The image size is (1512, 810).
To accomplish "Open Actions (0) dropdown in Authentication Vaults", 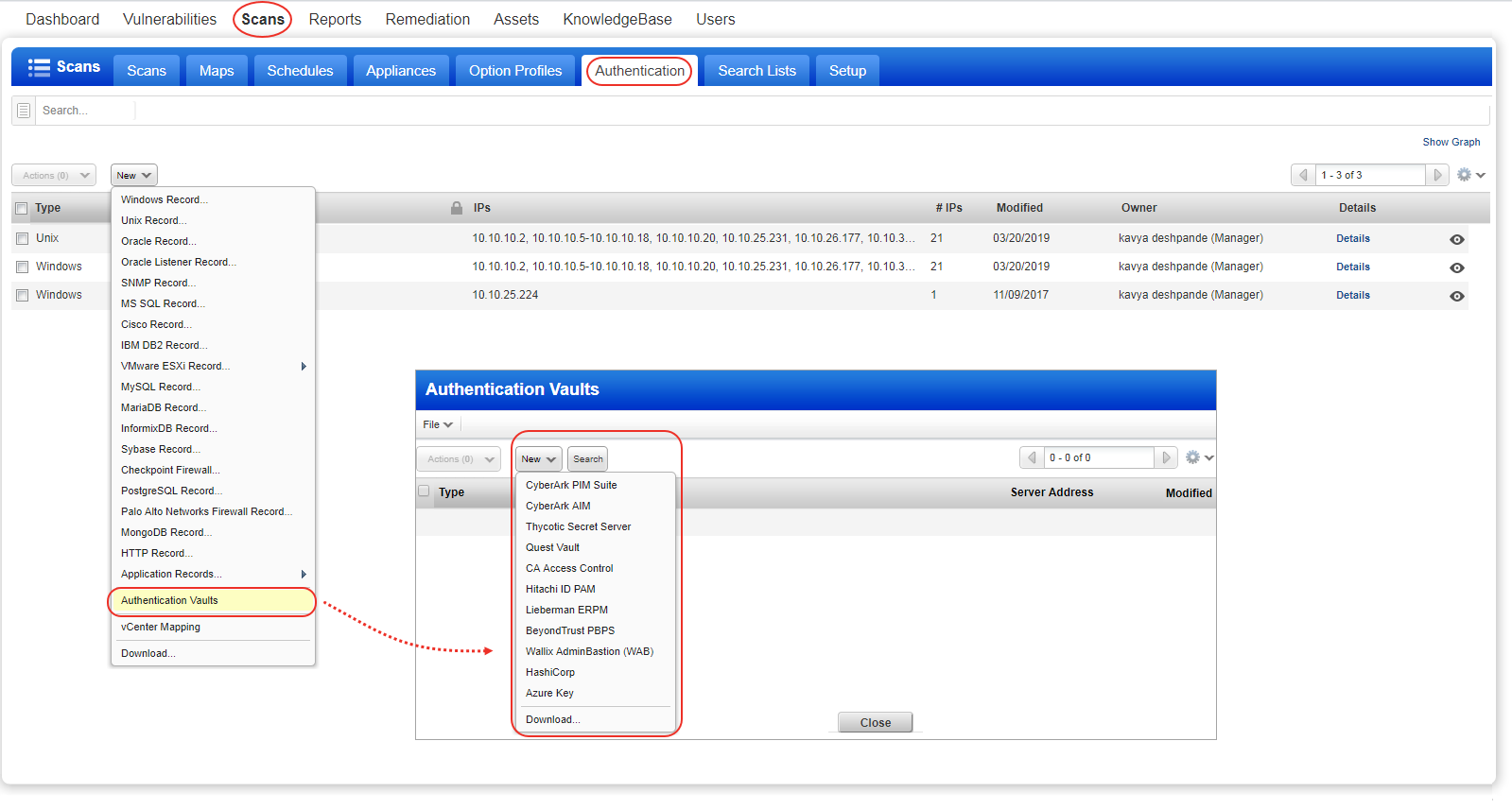I will coord(459,458).
